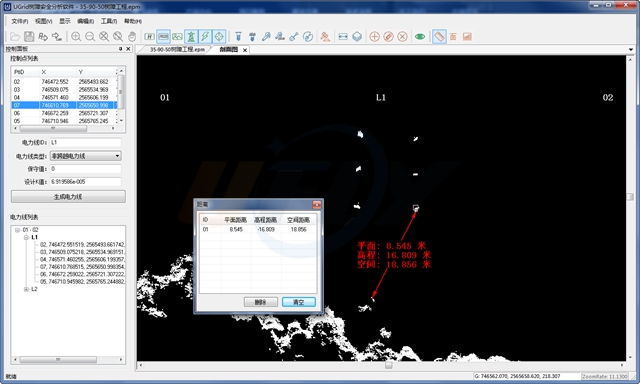Toggle the RGB display mode button

tap(163, 37)
